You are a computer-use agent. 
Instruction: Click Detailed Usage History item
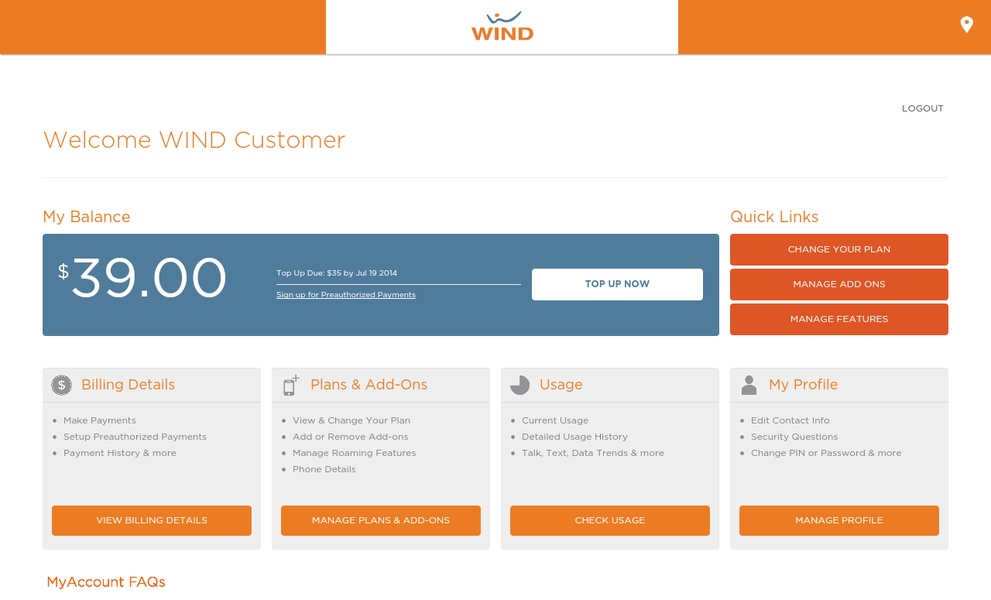pyautogui.click(x=575, y=437)
